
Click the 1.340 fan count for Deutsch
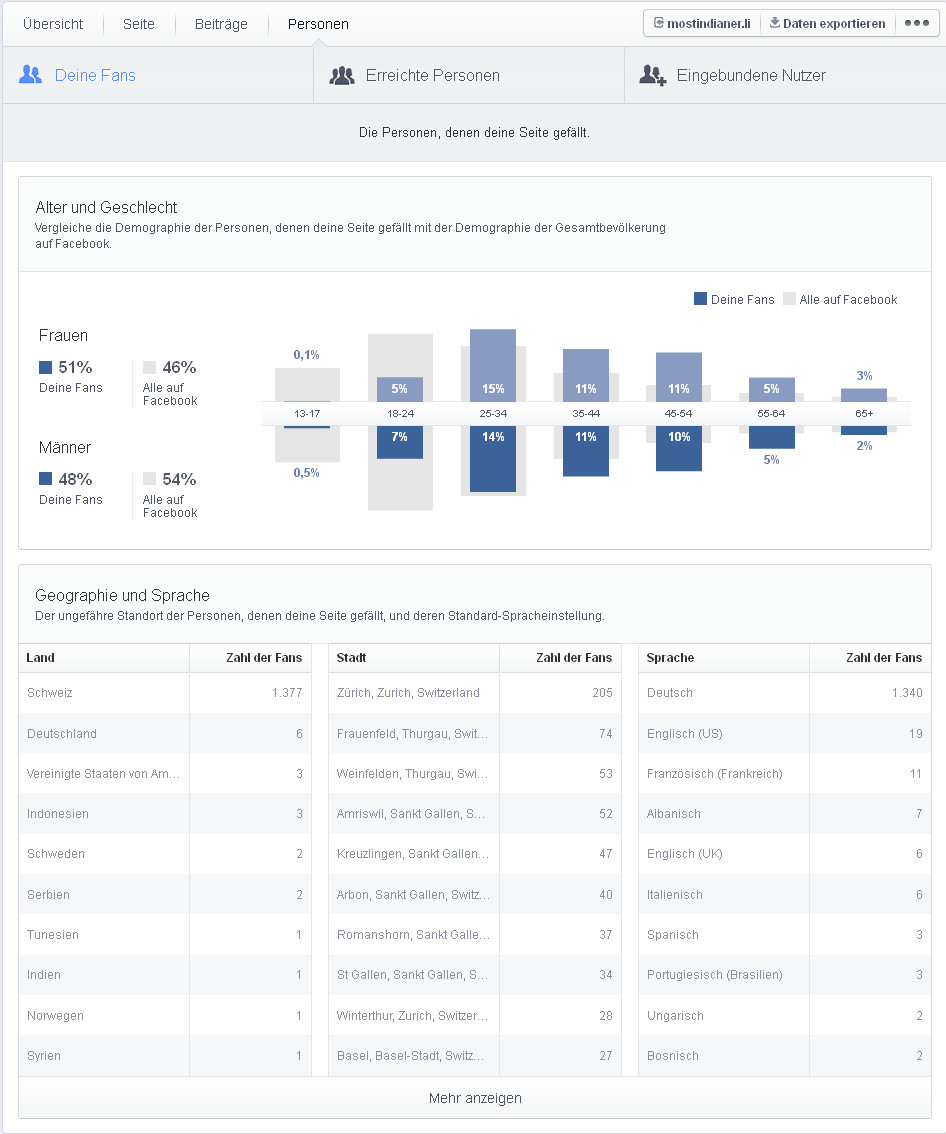pyautogui.click(x=907, y=693)
